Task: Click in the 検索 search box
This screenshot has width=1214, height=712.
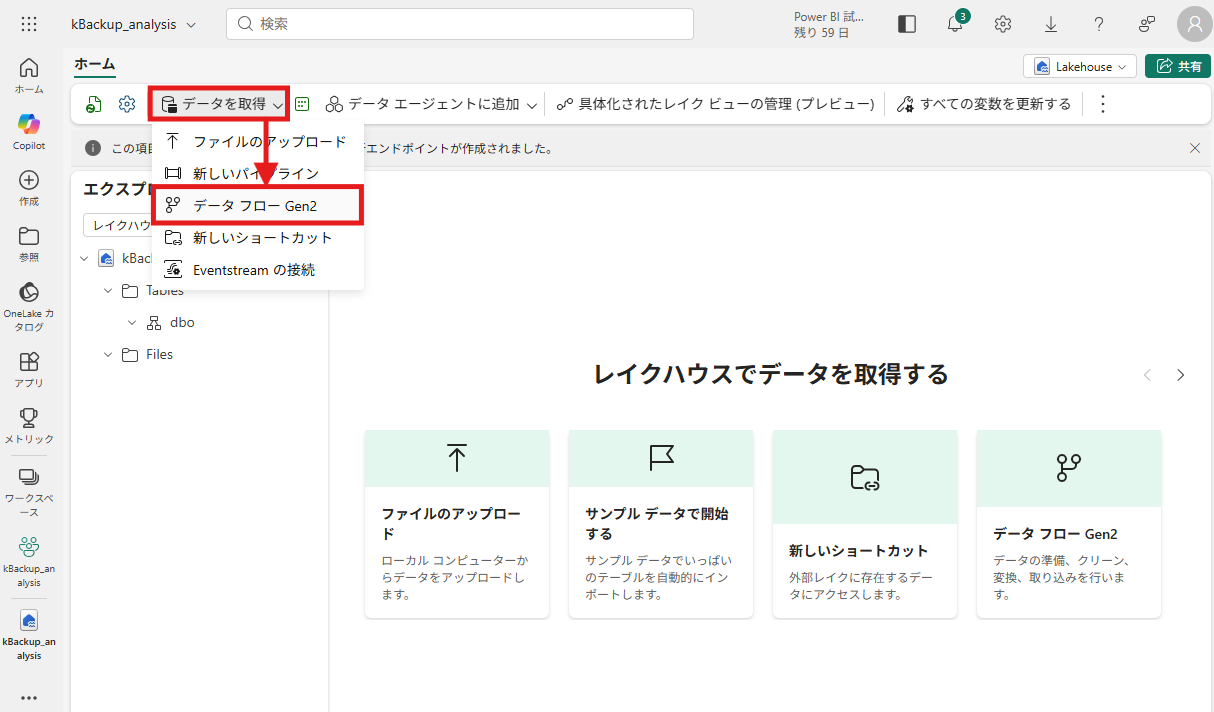Action: coord(460,24)
